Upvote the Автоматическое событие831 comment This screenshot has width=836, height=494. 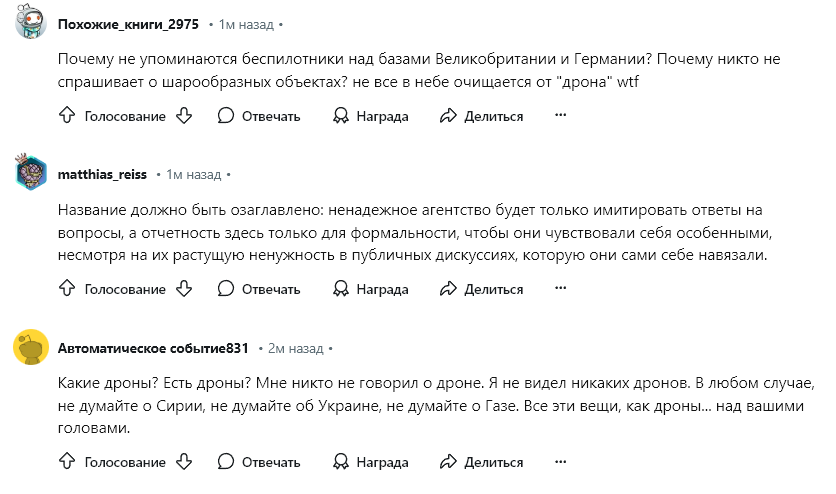(67, 461)
